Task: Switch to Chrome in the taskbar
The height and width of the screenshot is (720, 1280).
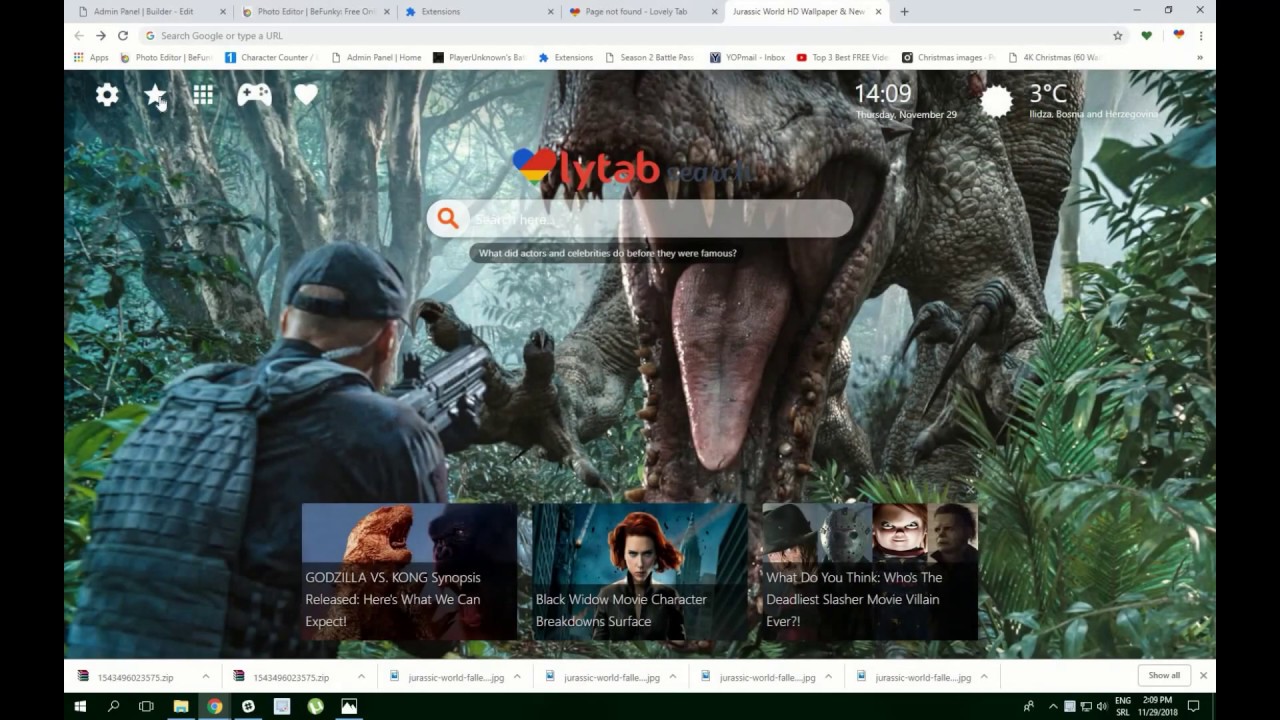Action: 214,706
